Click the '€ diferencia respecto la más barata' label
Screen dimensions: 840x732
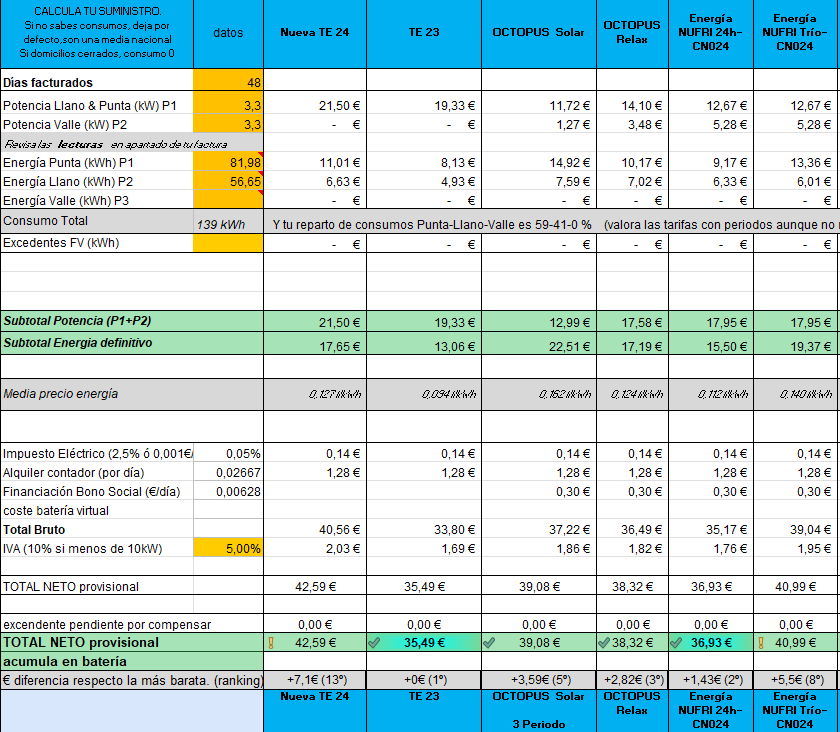pyautogui.click(x=132, y=680)
